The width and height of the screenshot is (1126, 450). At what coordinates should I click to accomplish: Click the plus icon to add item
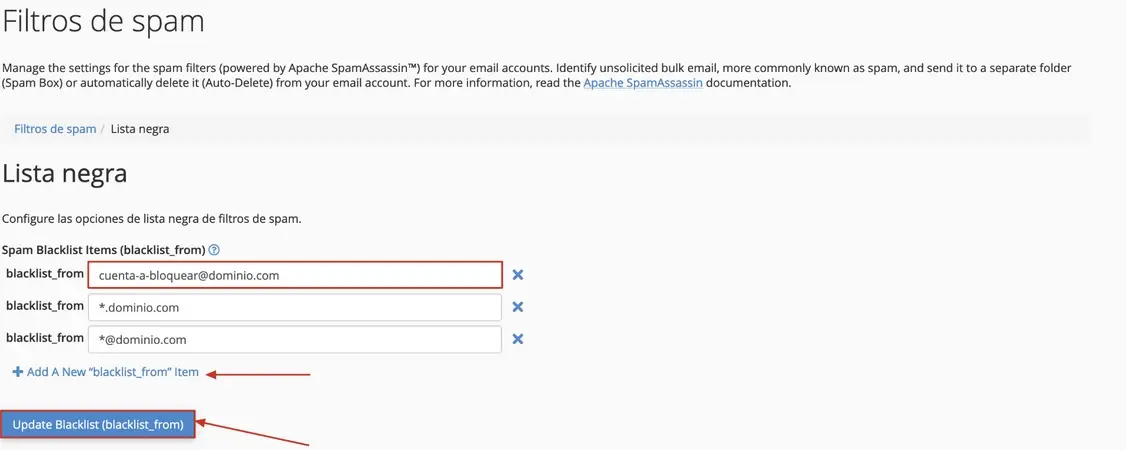point(18,372)
